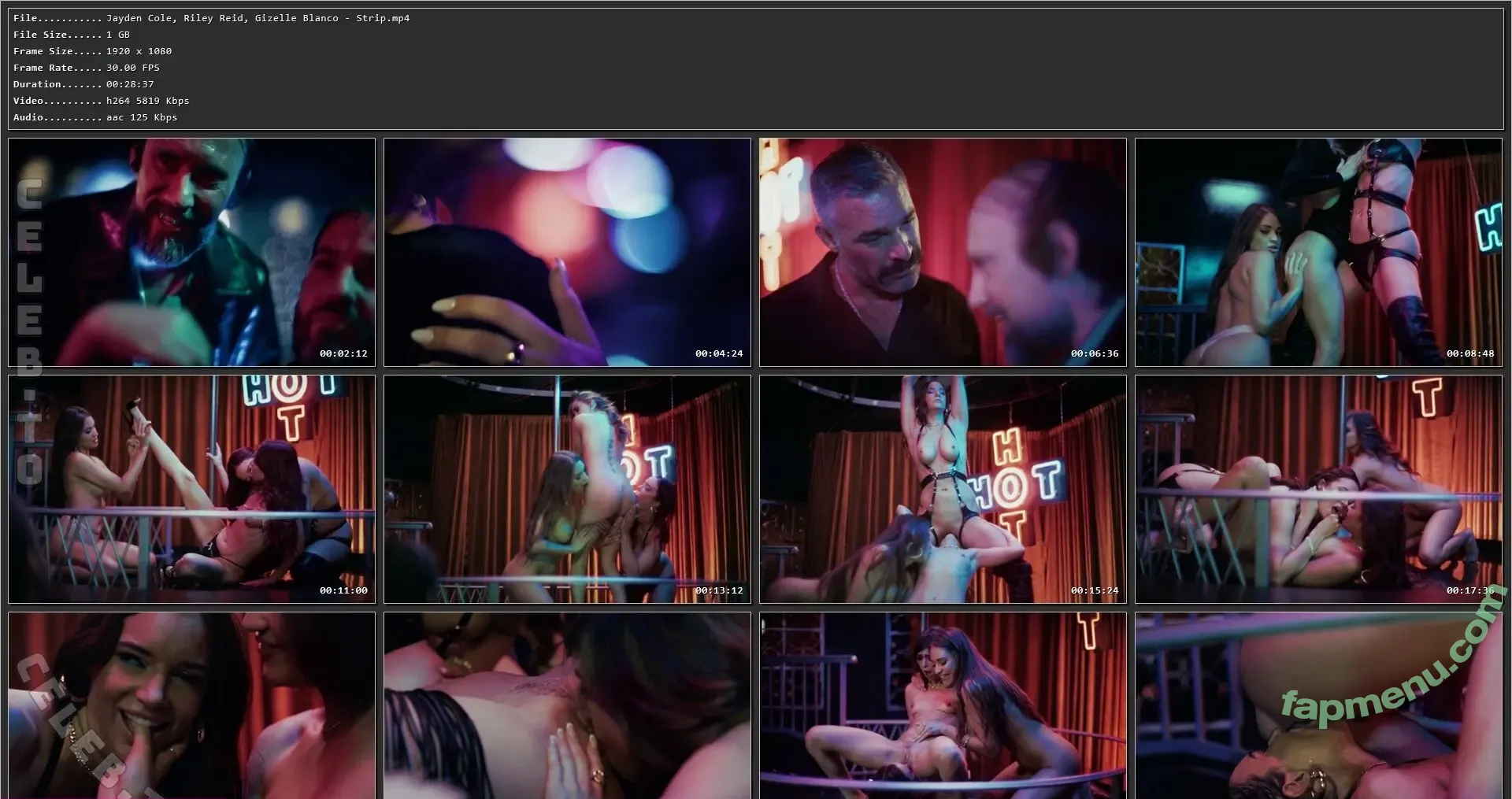Click the Duration value 00:28:37
The image size is (1512, 799).
tap(130, 84)
